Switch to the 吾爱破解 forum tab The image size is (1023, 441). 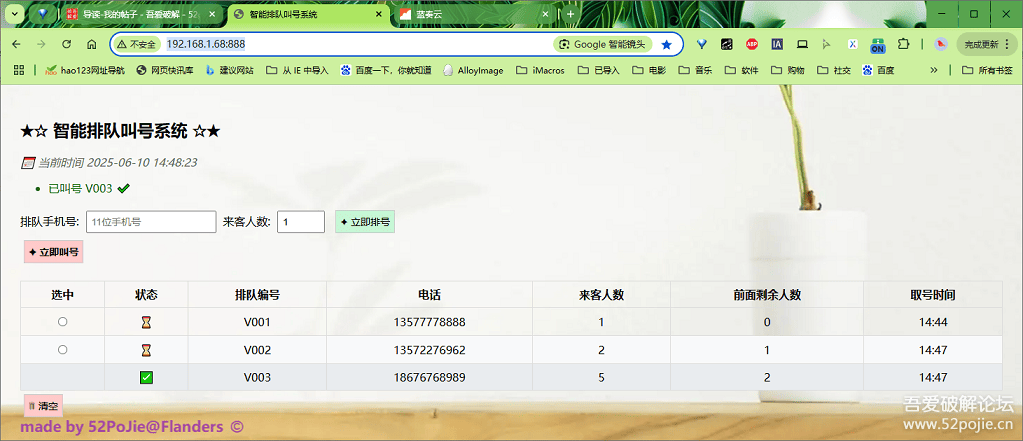point(140,15)
